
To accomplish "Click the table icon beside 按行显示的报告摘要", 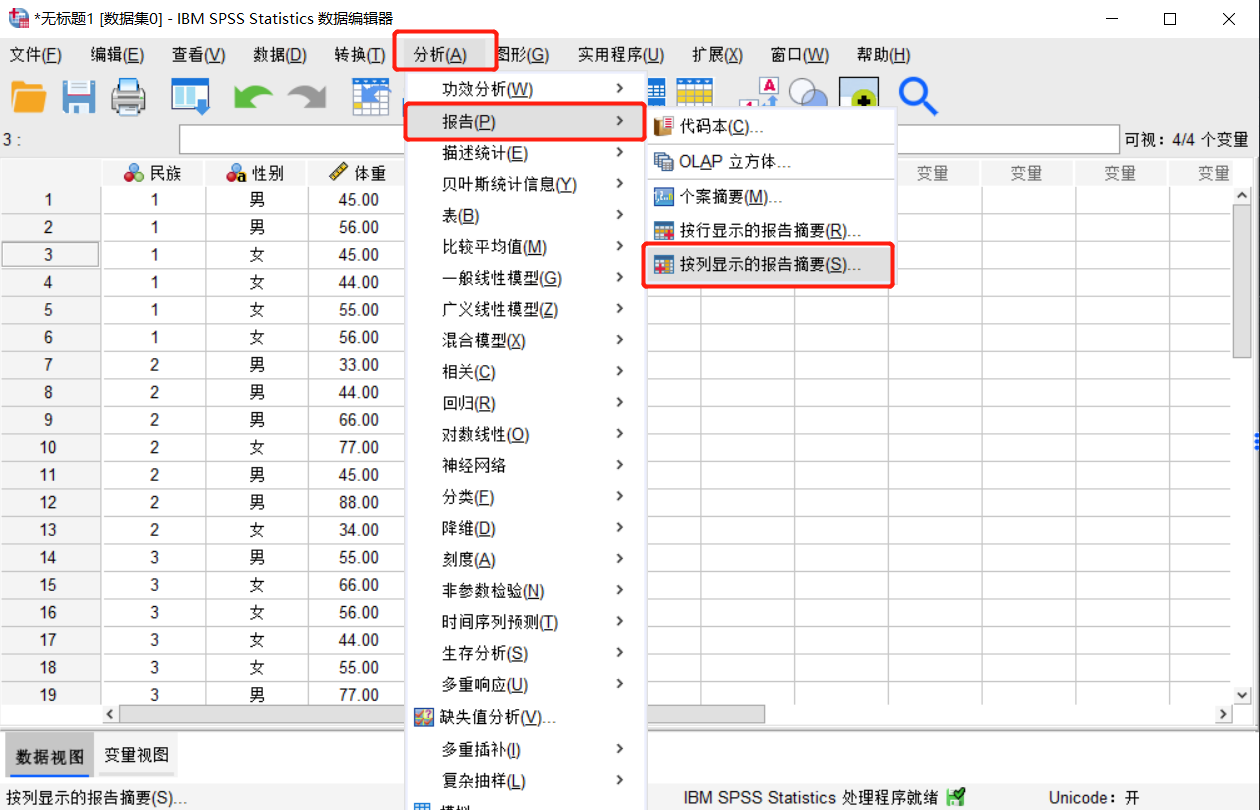I will click(663, 231).
